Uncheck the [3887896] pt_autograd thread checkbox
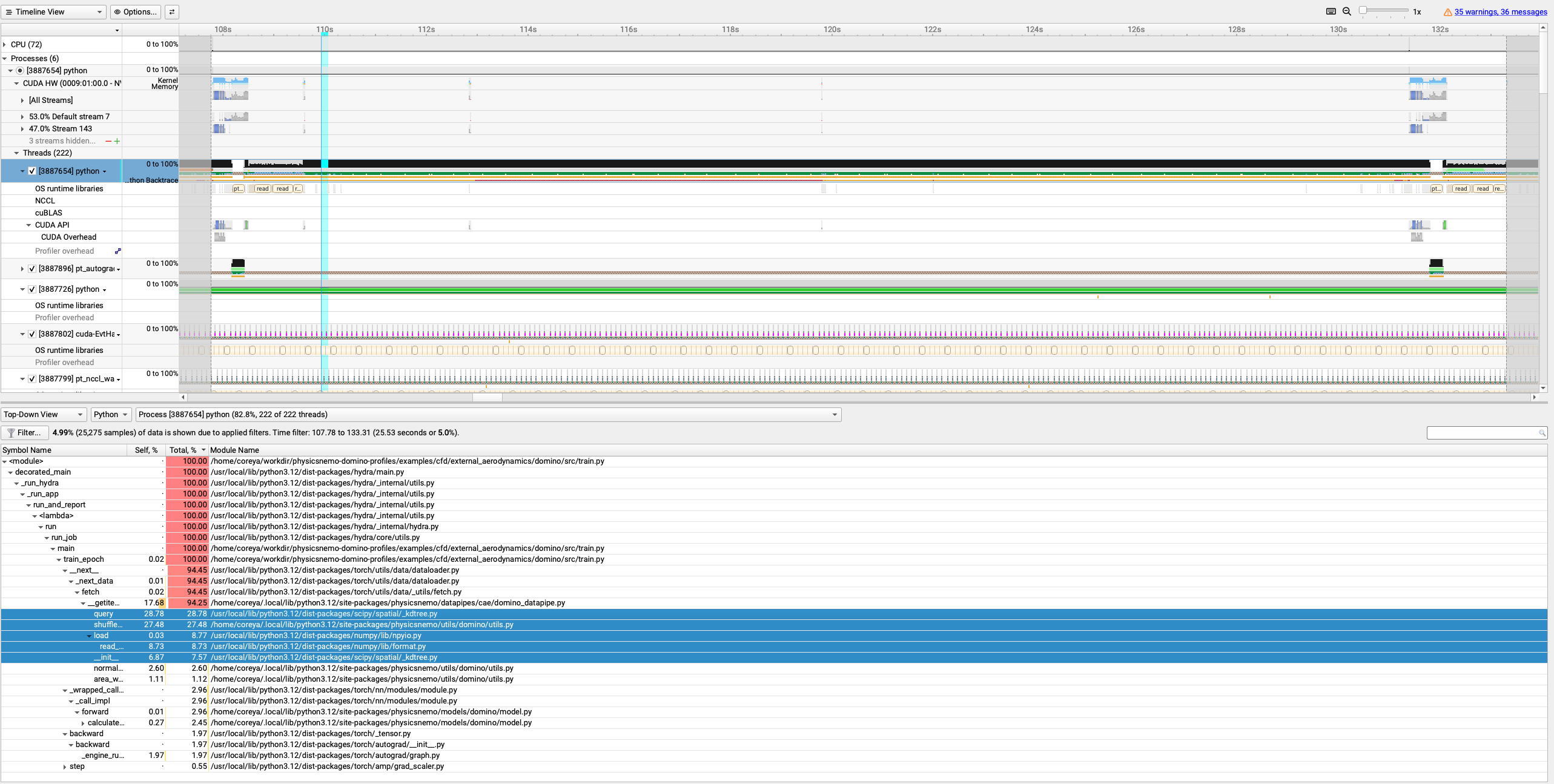1554x784 pixels. 32,269
